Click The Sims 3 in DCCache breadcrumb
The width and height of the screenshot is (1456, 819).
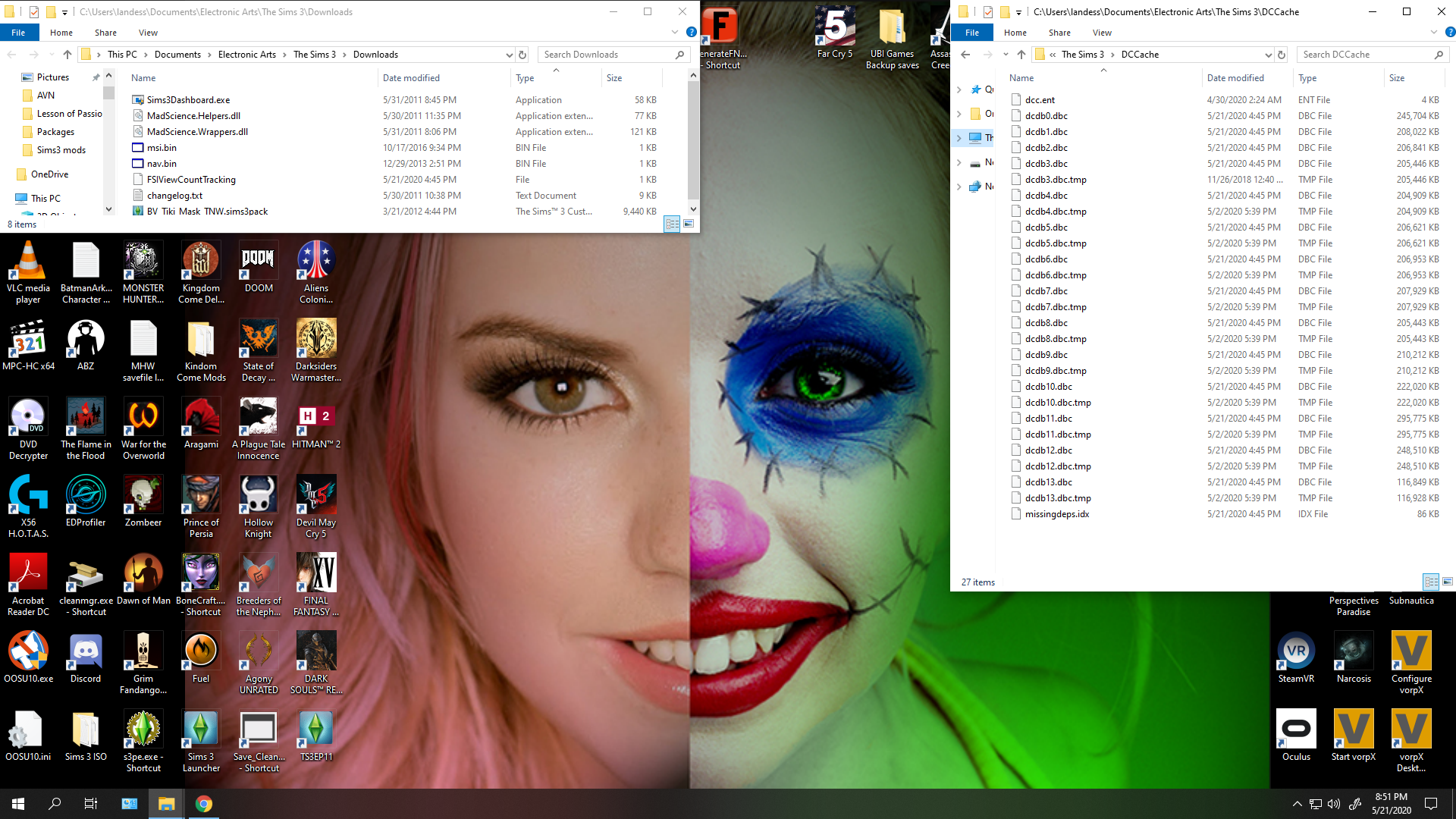(1082, 55)
